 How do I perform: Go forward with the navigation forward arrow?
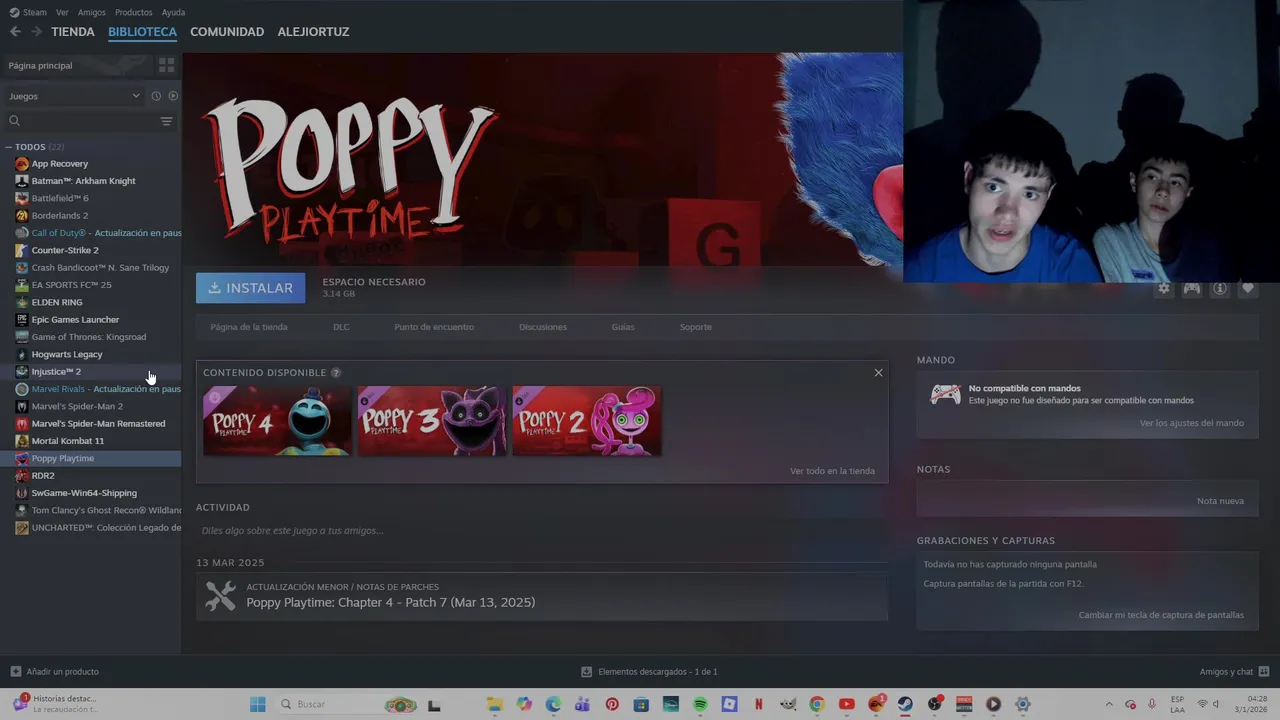[36, 32]
